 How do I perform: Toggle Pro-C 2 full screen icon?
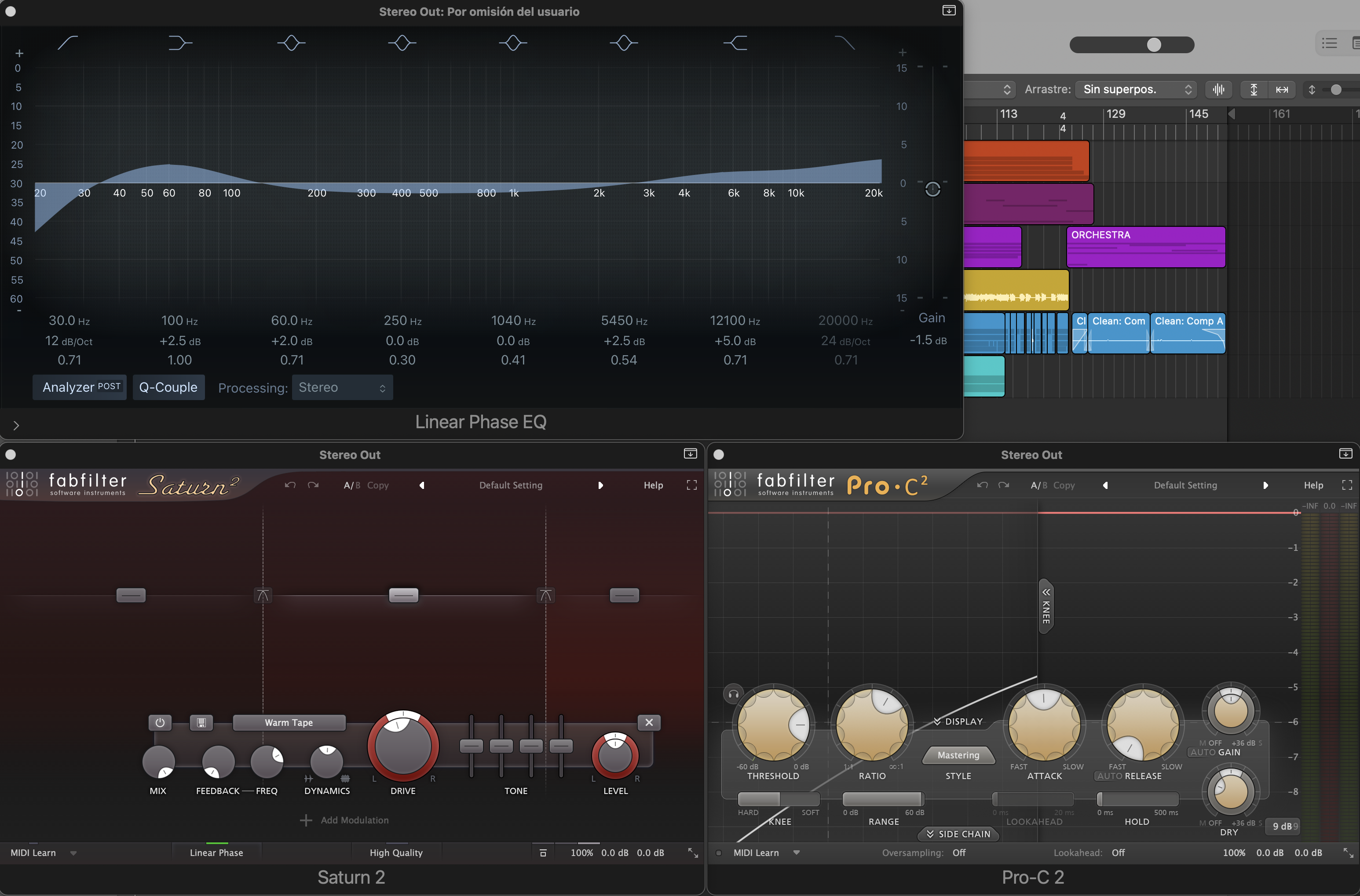pyautogui.click(x=1347, y=485)
